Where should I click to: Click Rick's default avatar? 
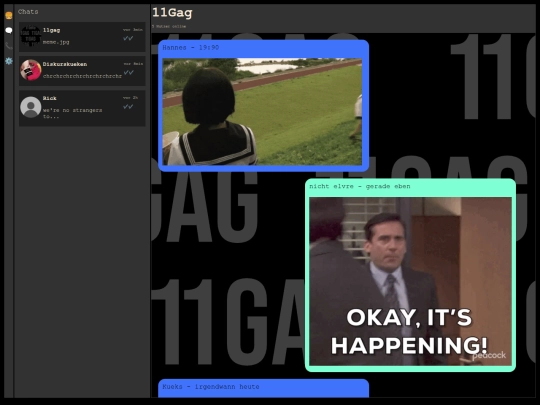[x=31, y=107]
